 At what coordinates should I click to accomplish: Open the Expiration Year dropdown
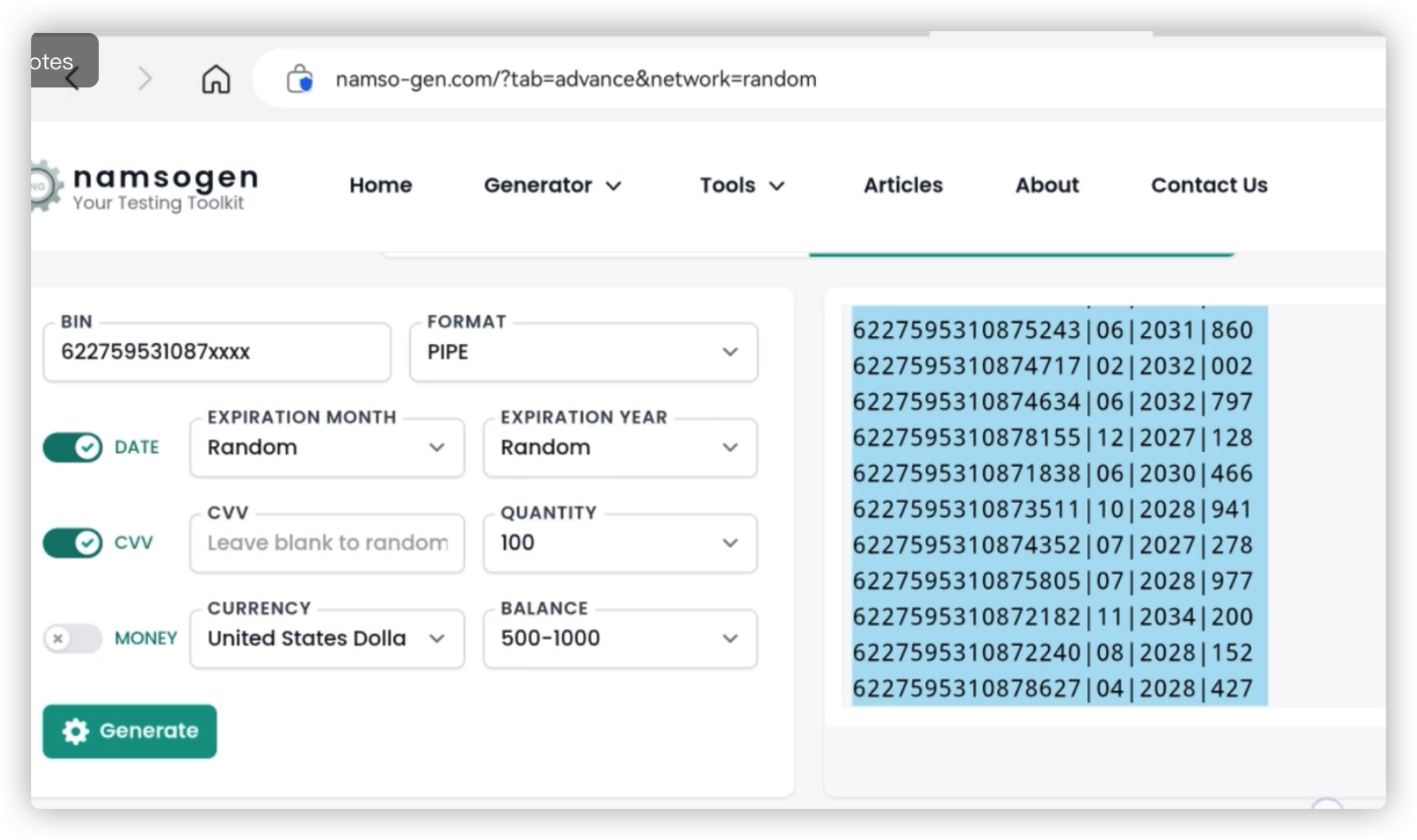[620, 448]
